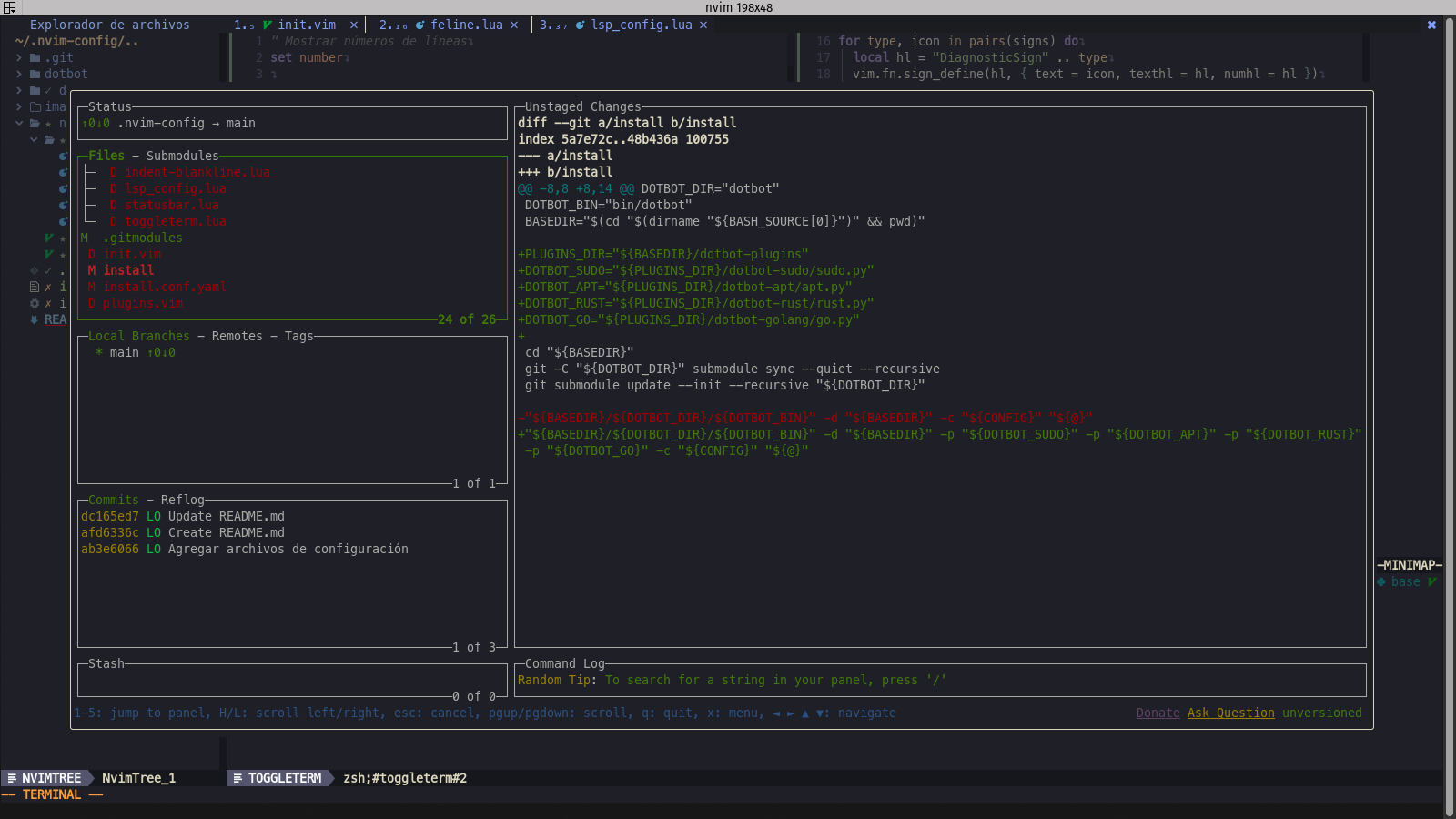Select deleted file indent-blankline.lua
The image size is (1456, 819).
(291, 172)
